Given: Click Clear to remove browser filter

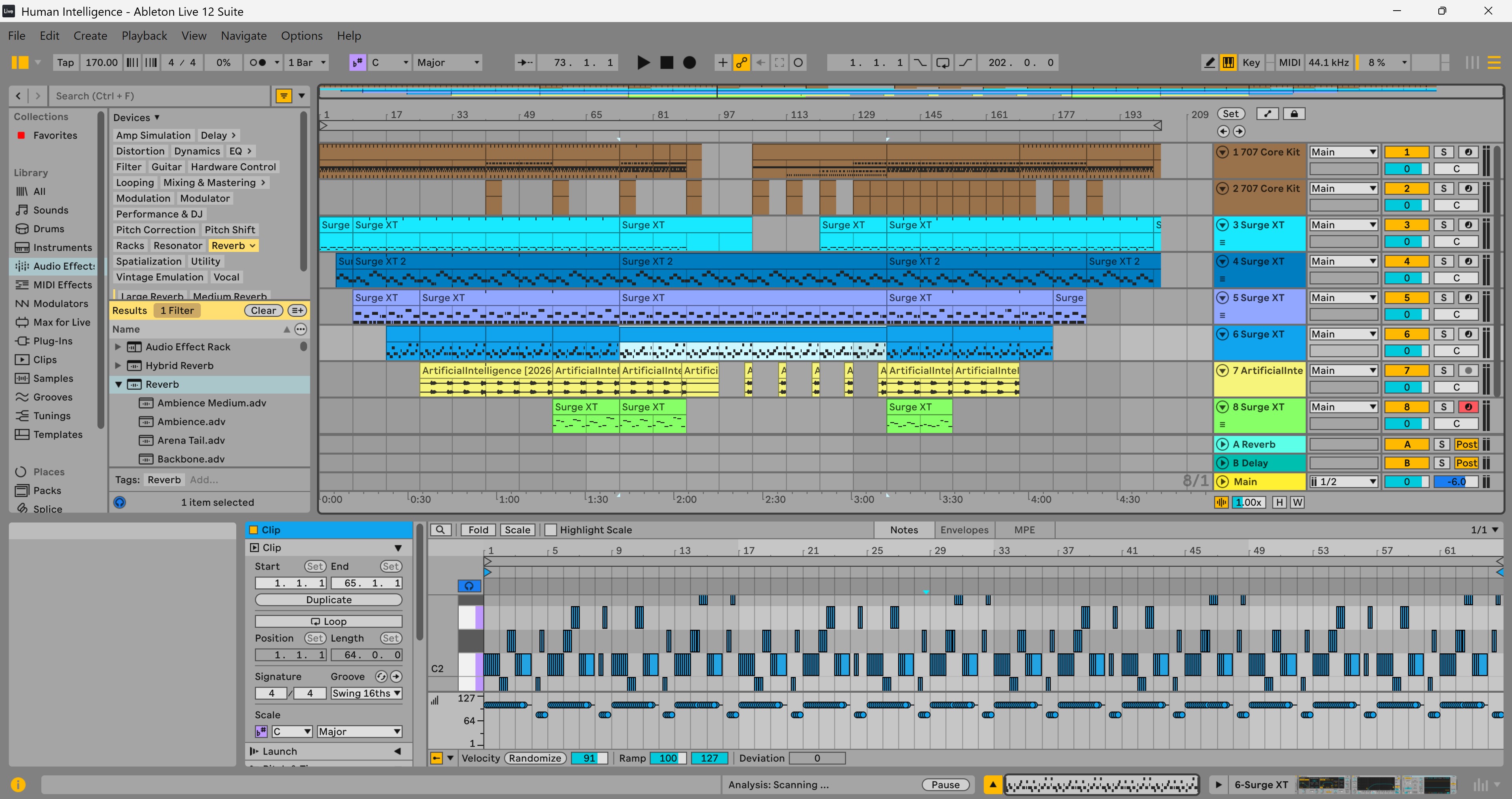Looking at the screenshot, I should point(263,310).
